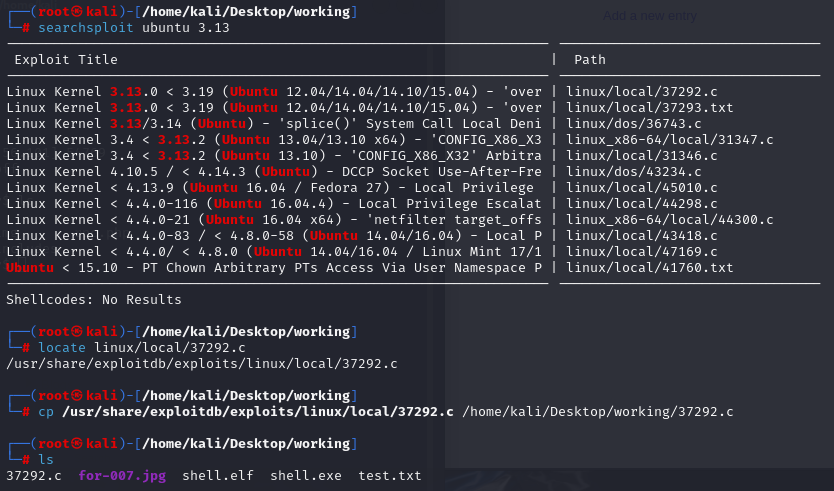Click path linux_x86-64/local/31347.c
The height and width of the screenshot is (491, 834).
[x=670, y=139]
